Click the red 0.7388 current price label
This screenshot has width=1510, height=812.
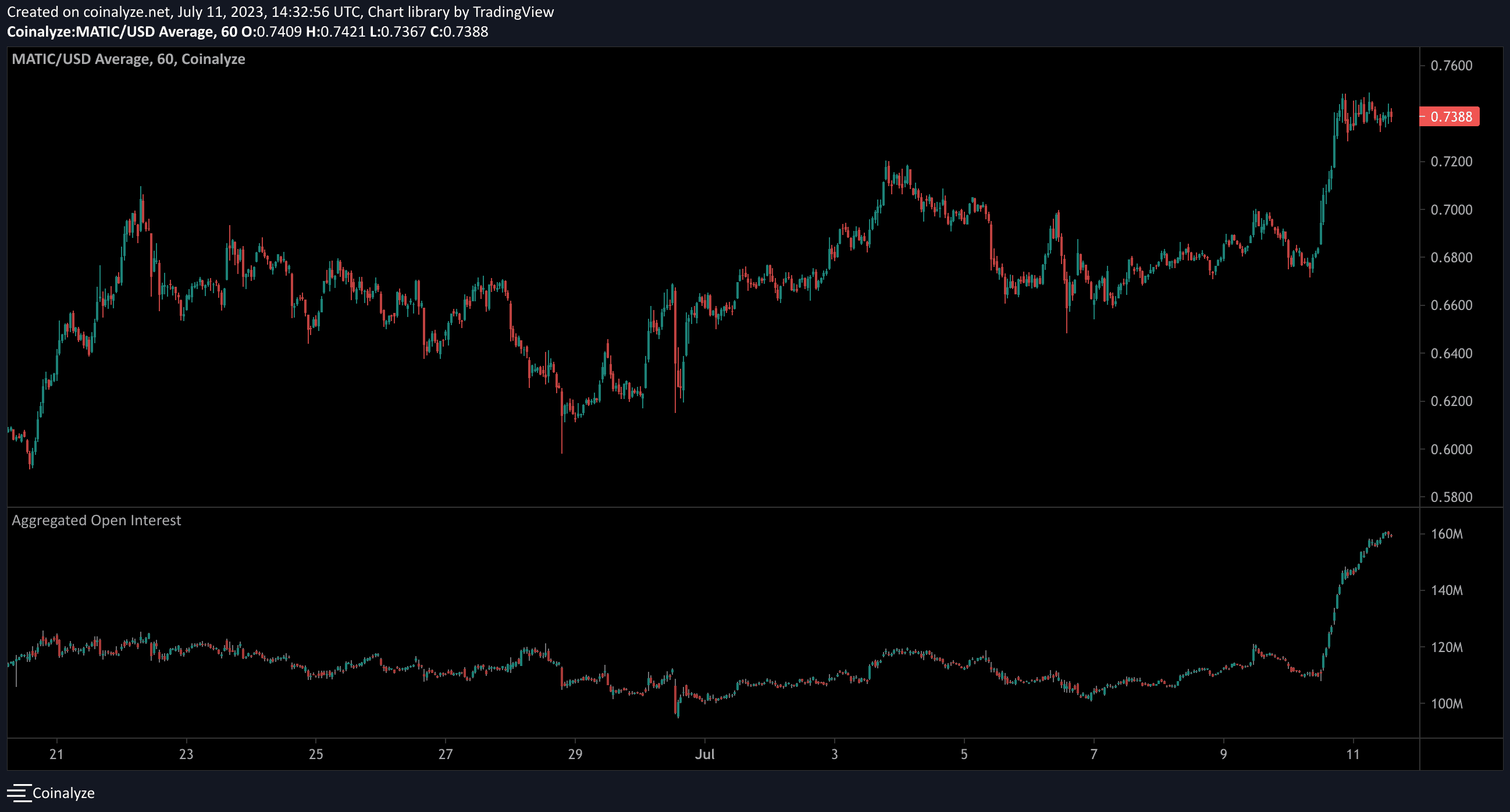coord(1450,117)
